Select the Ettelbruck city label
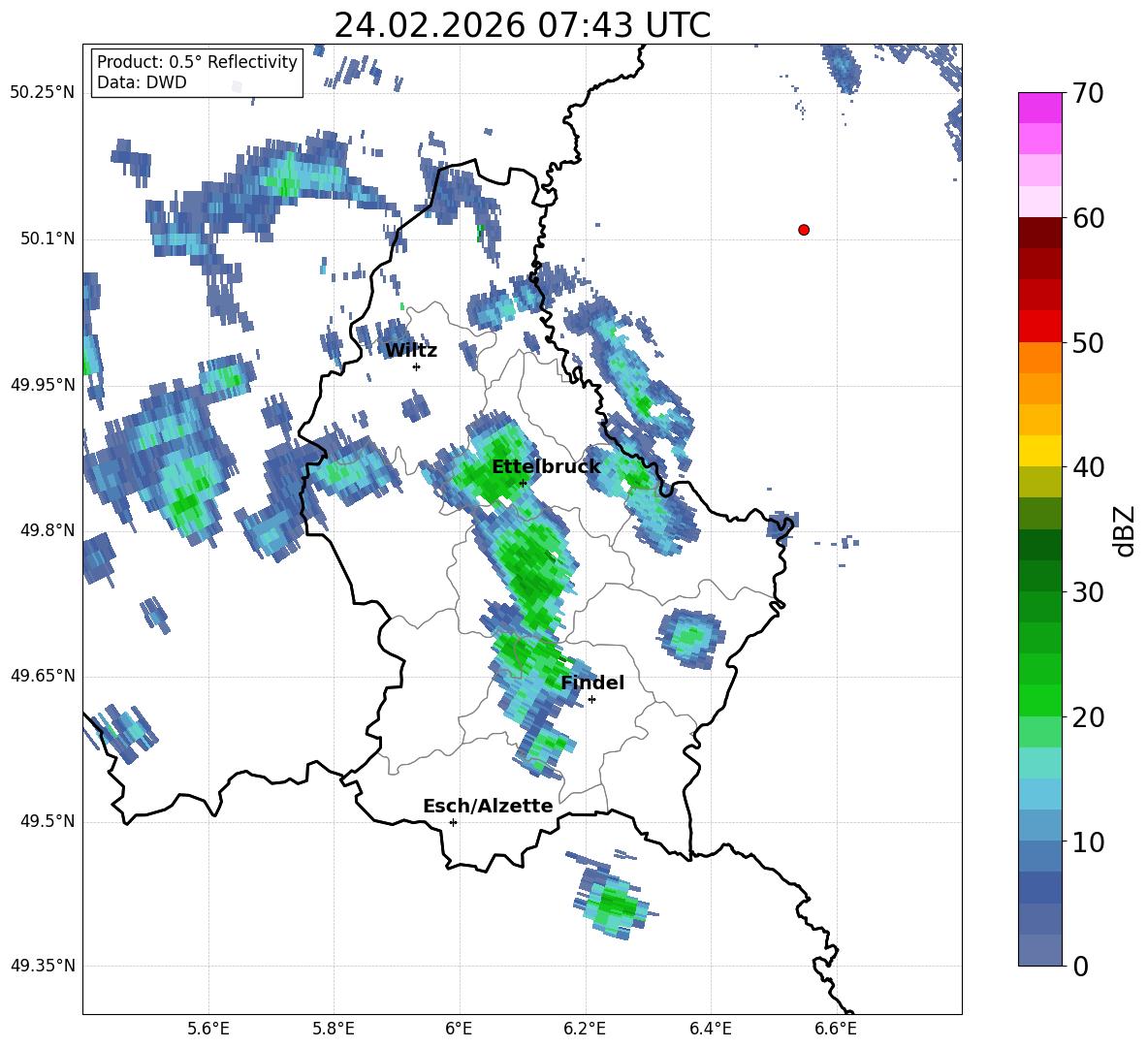Screen dimensions: 1148x1048 (x=546, y=467)
